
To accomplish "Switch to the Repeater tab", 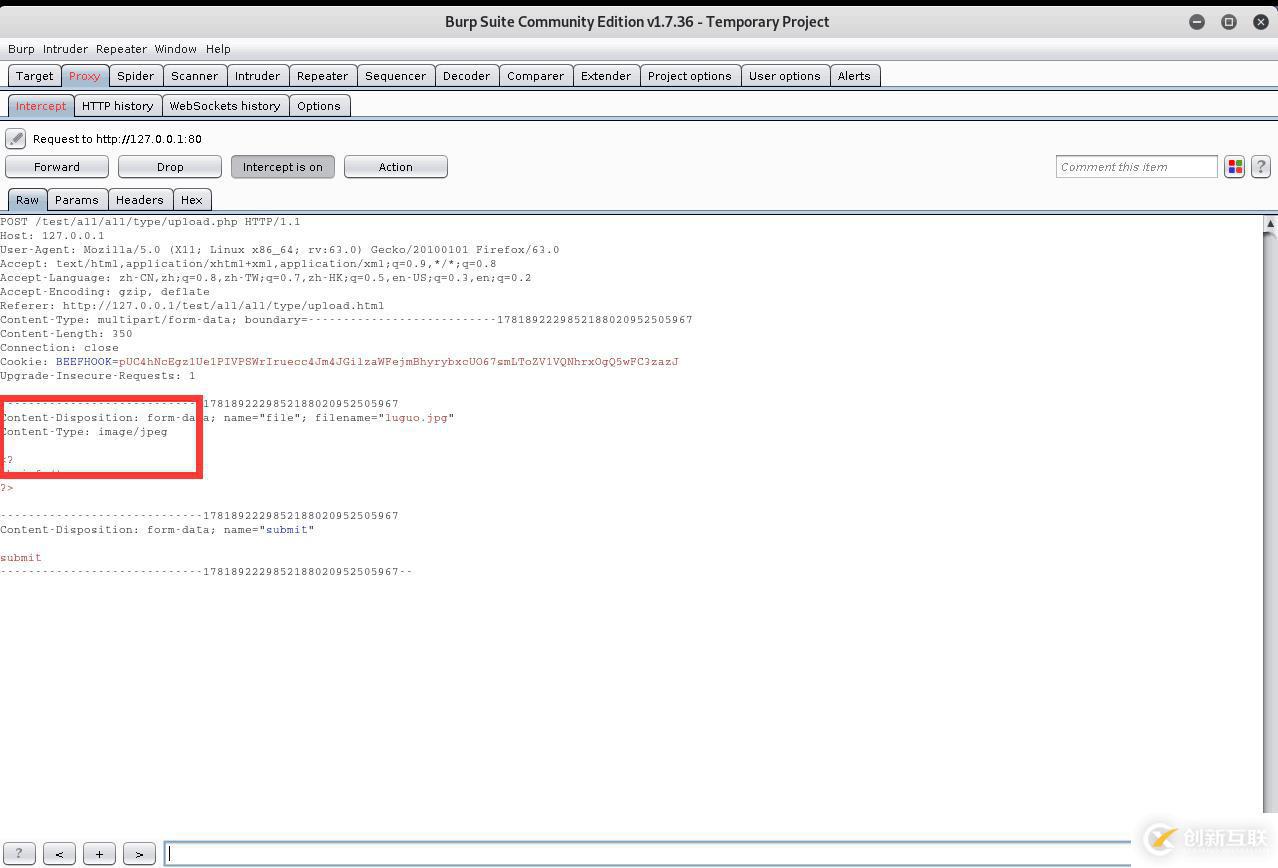I will [x=322, y=76].
